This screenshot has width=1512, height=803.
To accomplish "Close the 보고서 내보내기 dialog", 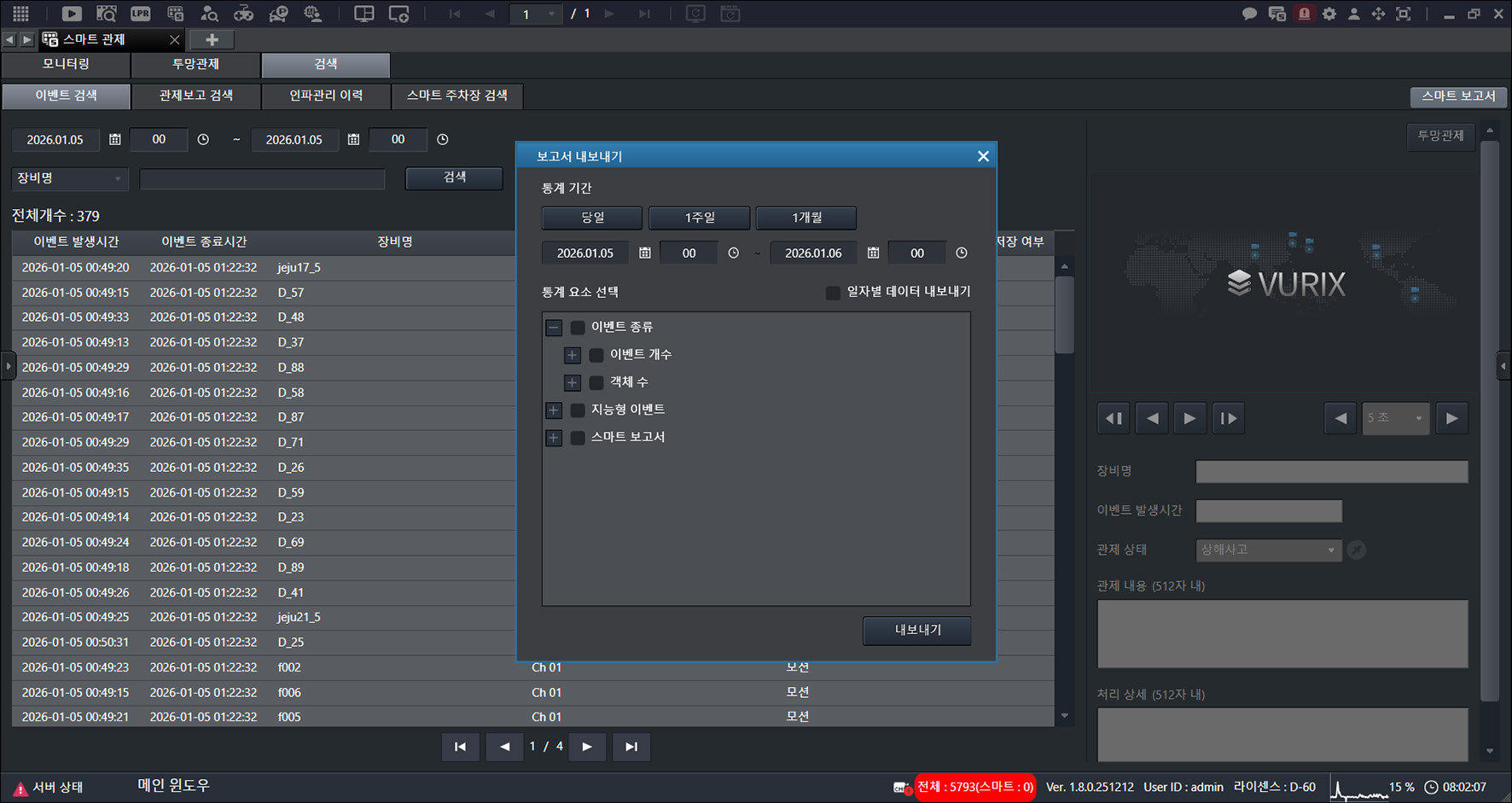I will coord(983,156).
